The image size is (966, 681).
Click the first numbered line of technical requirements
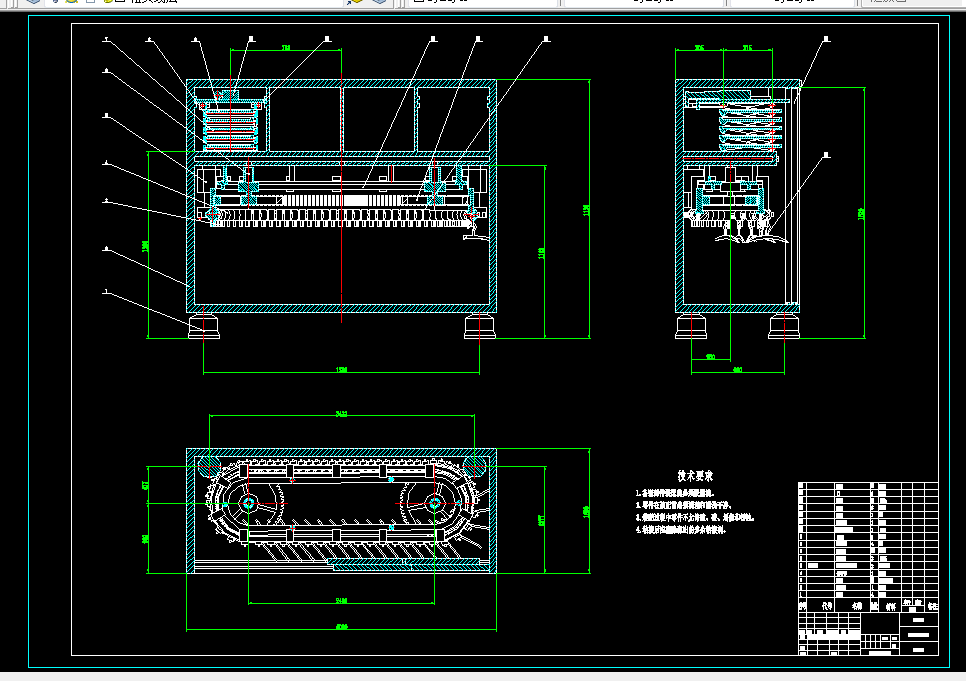pyautogui.click(x=675, y=493)
